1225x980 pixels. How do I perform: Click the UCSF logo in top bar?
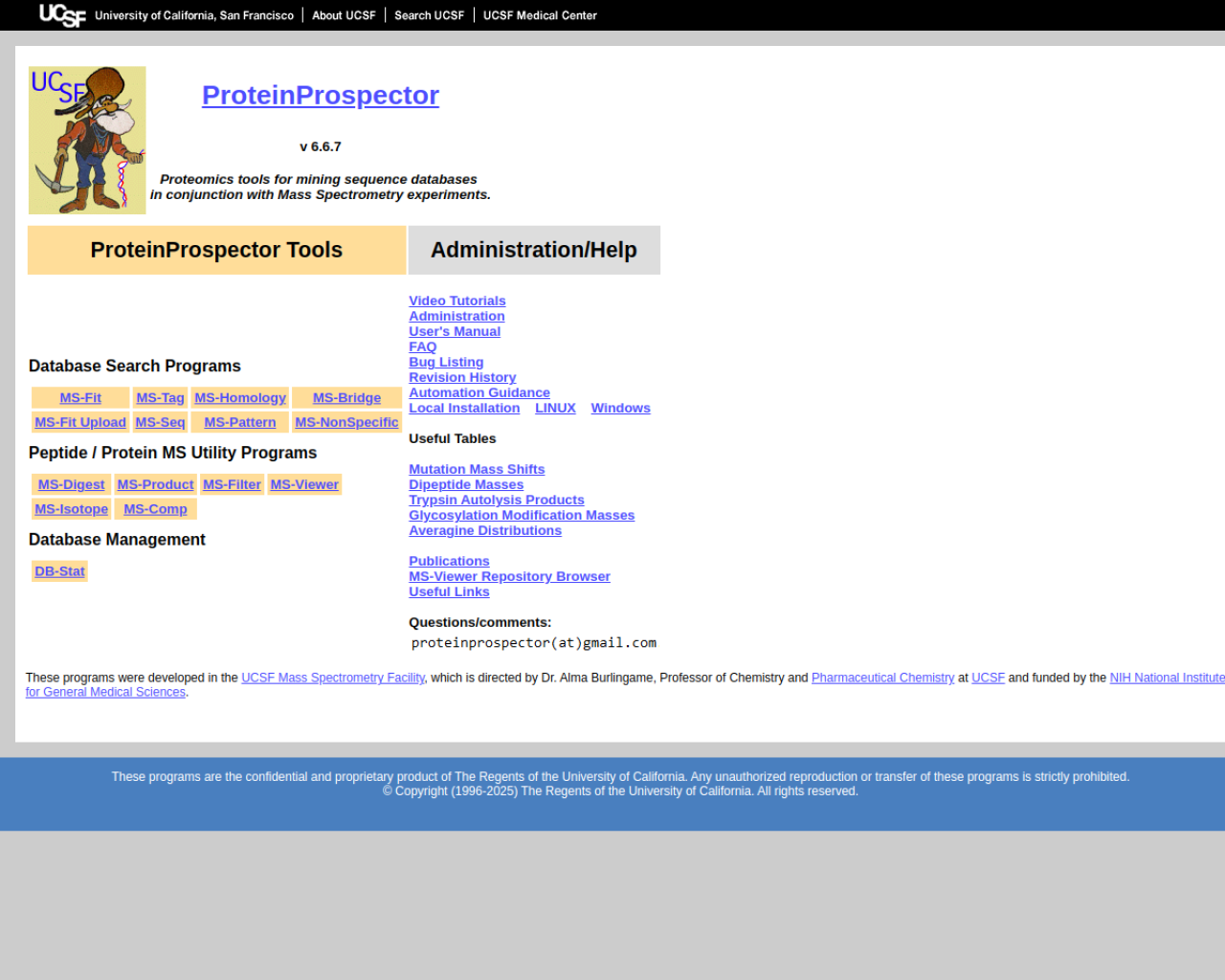tap(62, 15)
